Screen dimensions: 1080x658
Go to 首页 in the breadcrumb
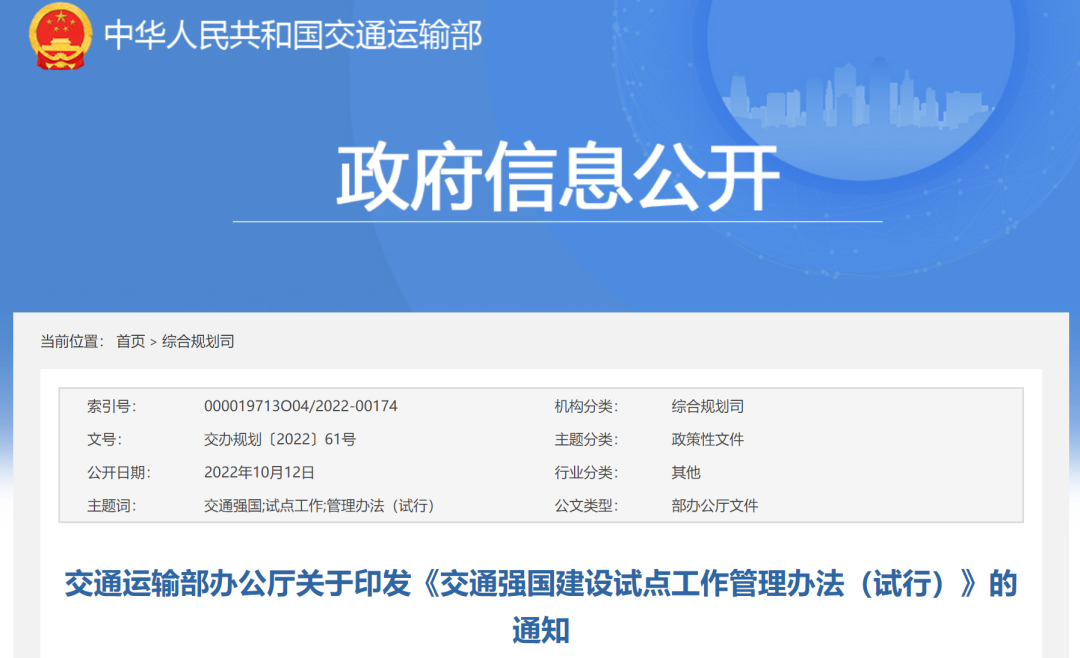130,342
